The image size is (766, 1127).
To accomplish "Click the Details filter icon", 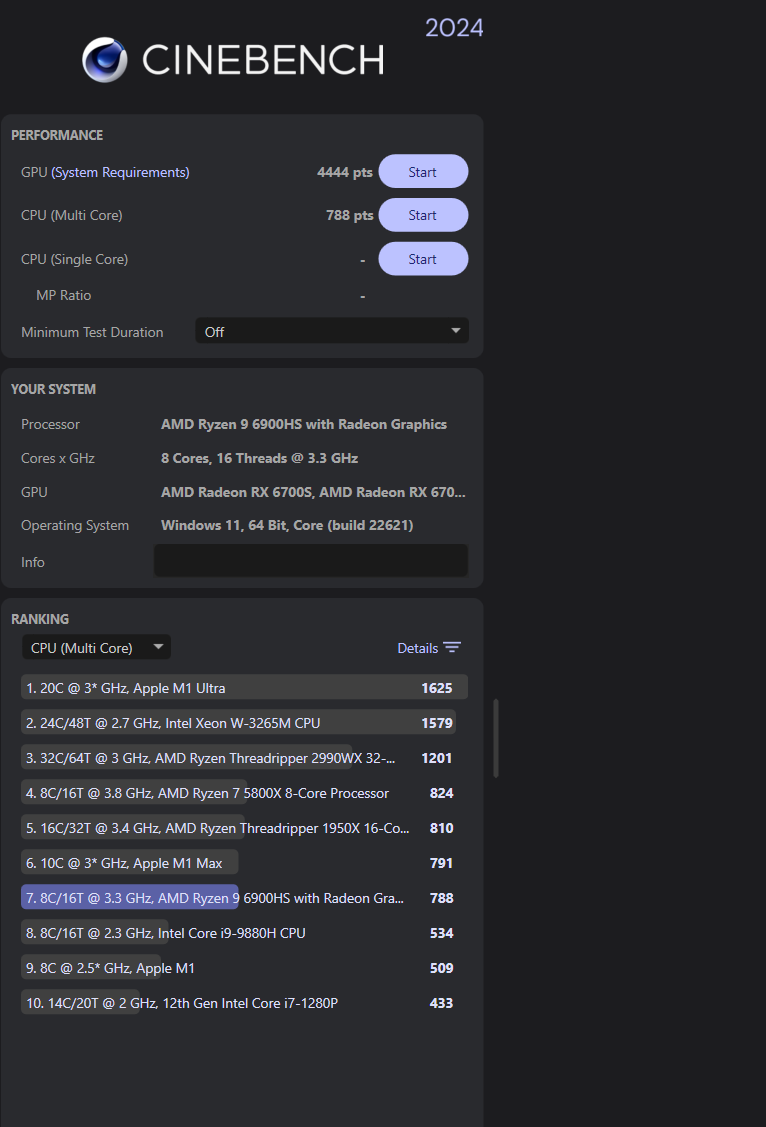I will point(452,648).
